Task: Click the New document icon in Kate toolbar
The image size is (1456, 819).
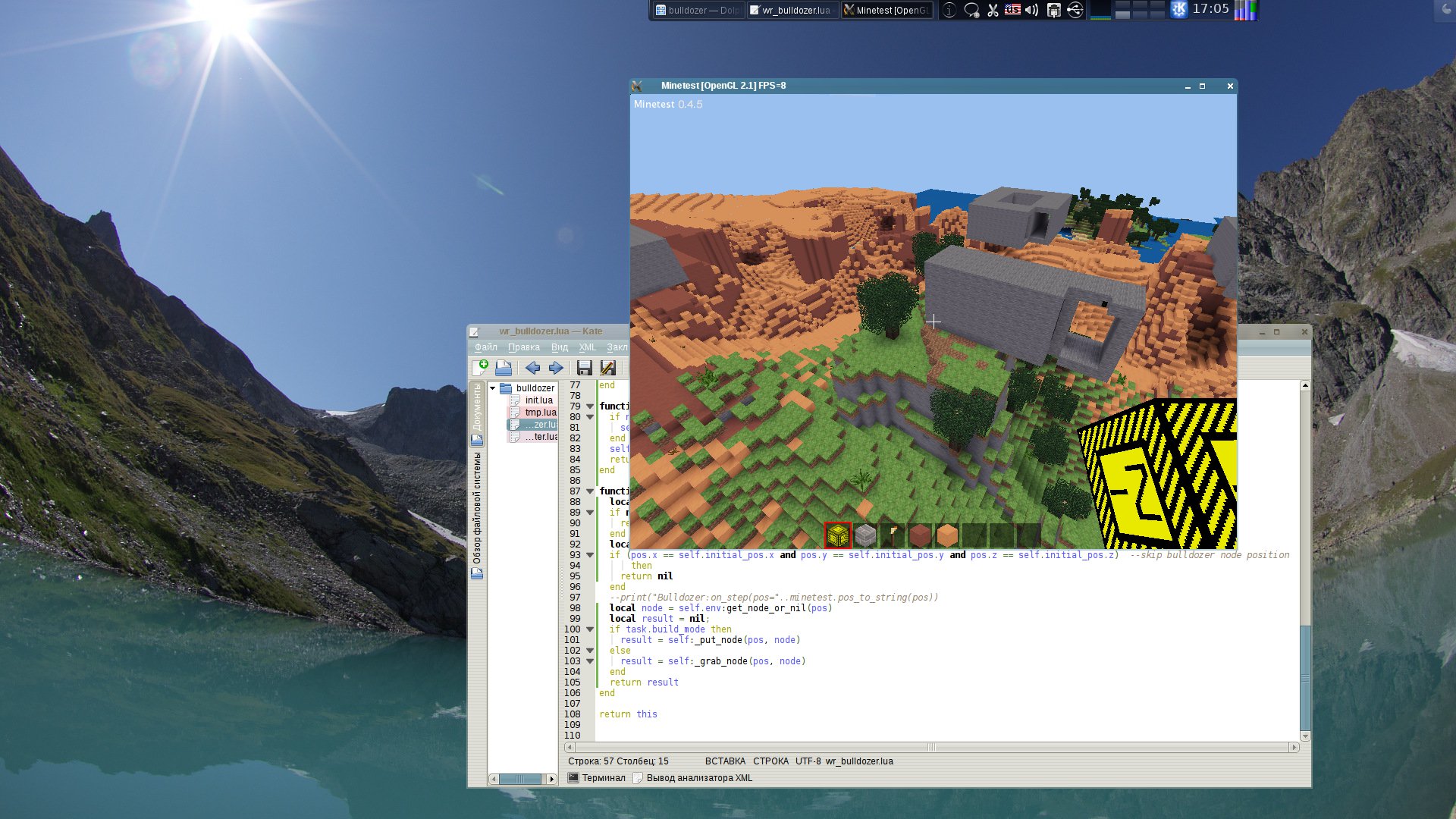Action: pyautogui.click(x=480, y=368)
